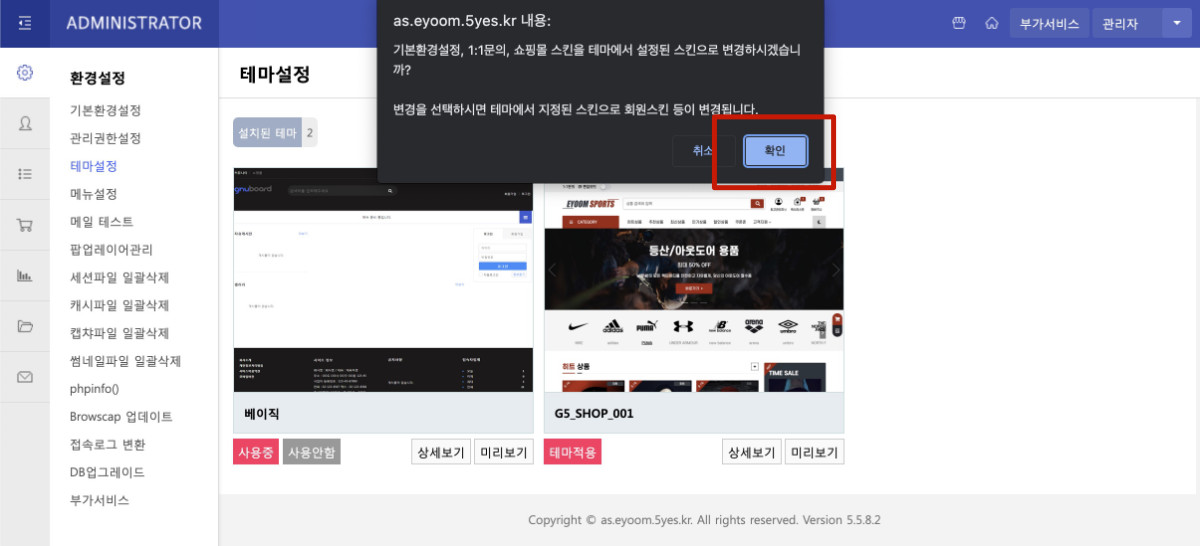Collapse the sidebar with the top-left menu icon
1200x546 pixels.
[25, 23]
